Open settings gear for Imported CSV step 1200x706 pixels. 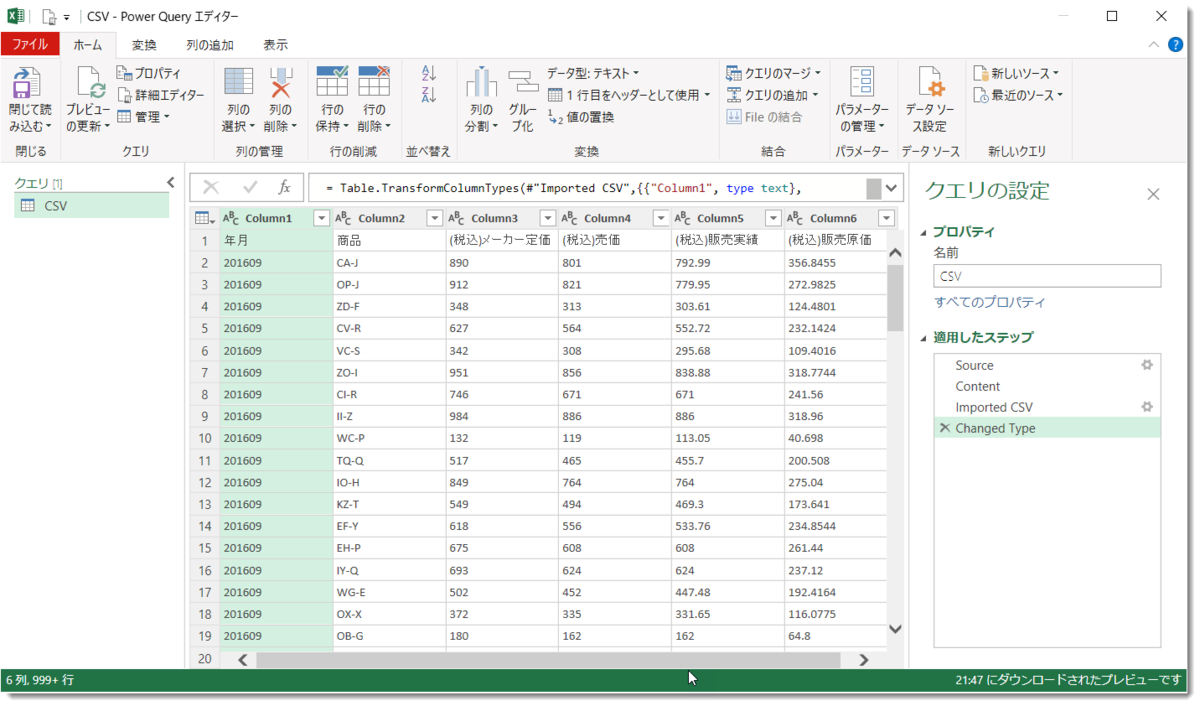[x=1147, y=407]
